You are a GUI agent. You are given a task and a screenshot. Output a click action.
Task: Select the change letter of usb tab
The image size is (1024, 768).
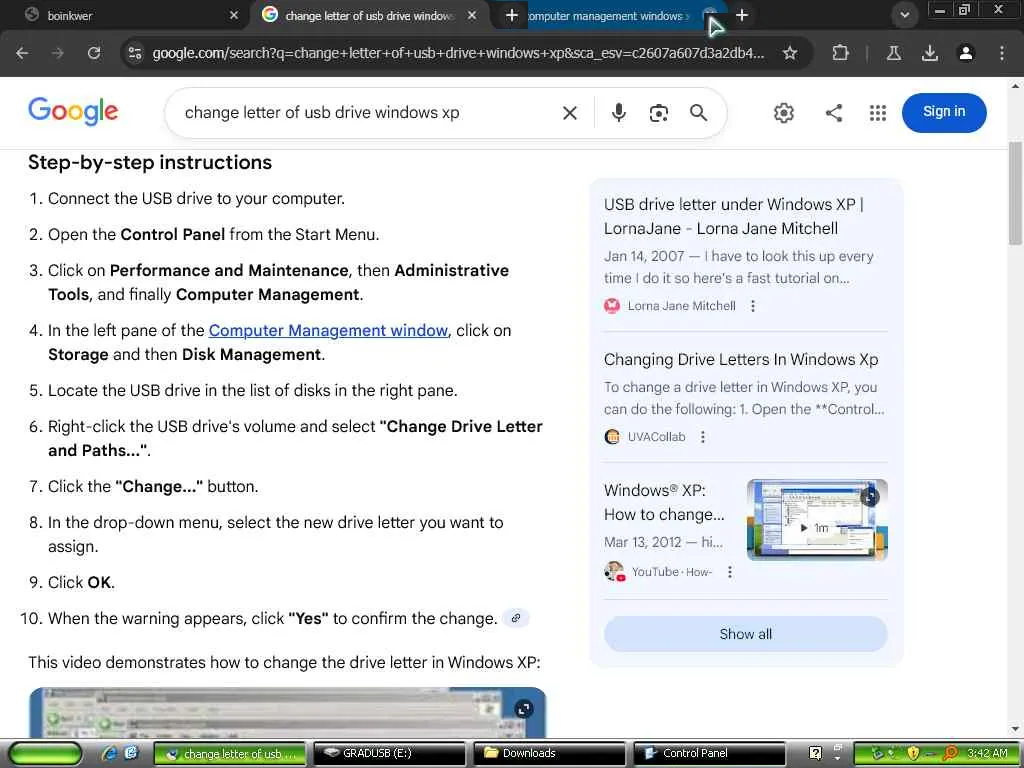(x=369, y=15)
